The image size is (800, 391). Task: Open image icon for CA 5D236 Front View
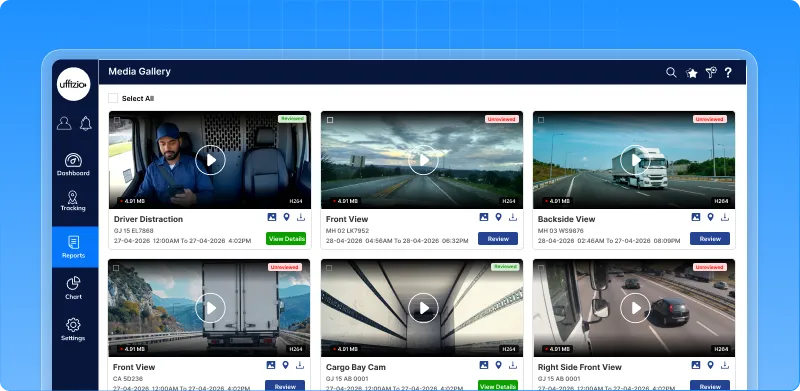point(271,365)
